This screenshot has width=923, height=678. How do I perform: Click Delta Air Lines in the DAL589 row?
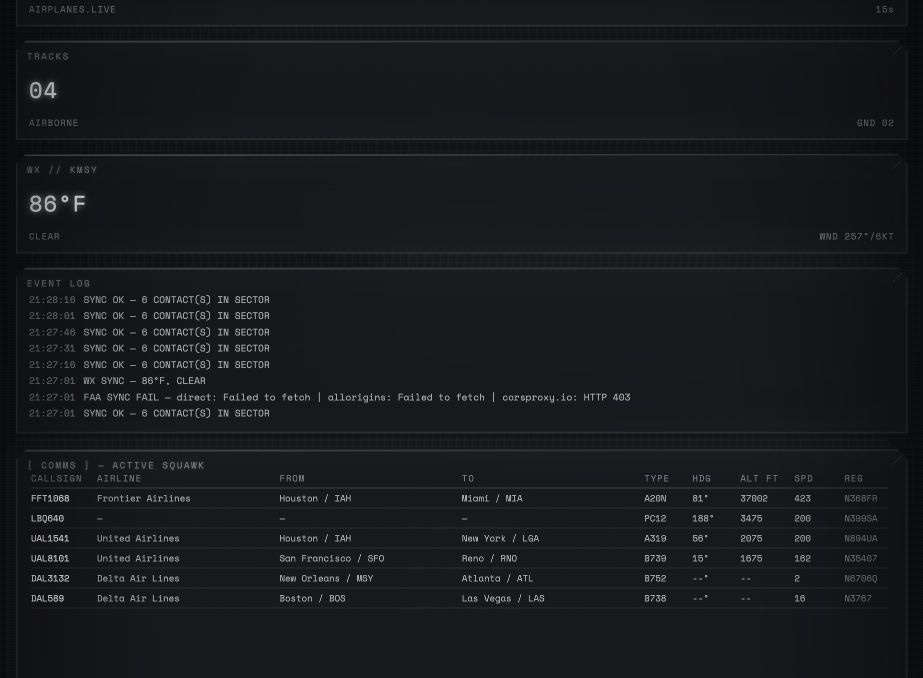[x=138, y=599]
